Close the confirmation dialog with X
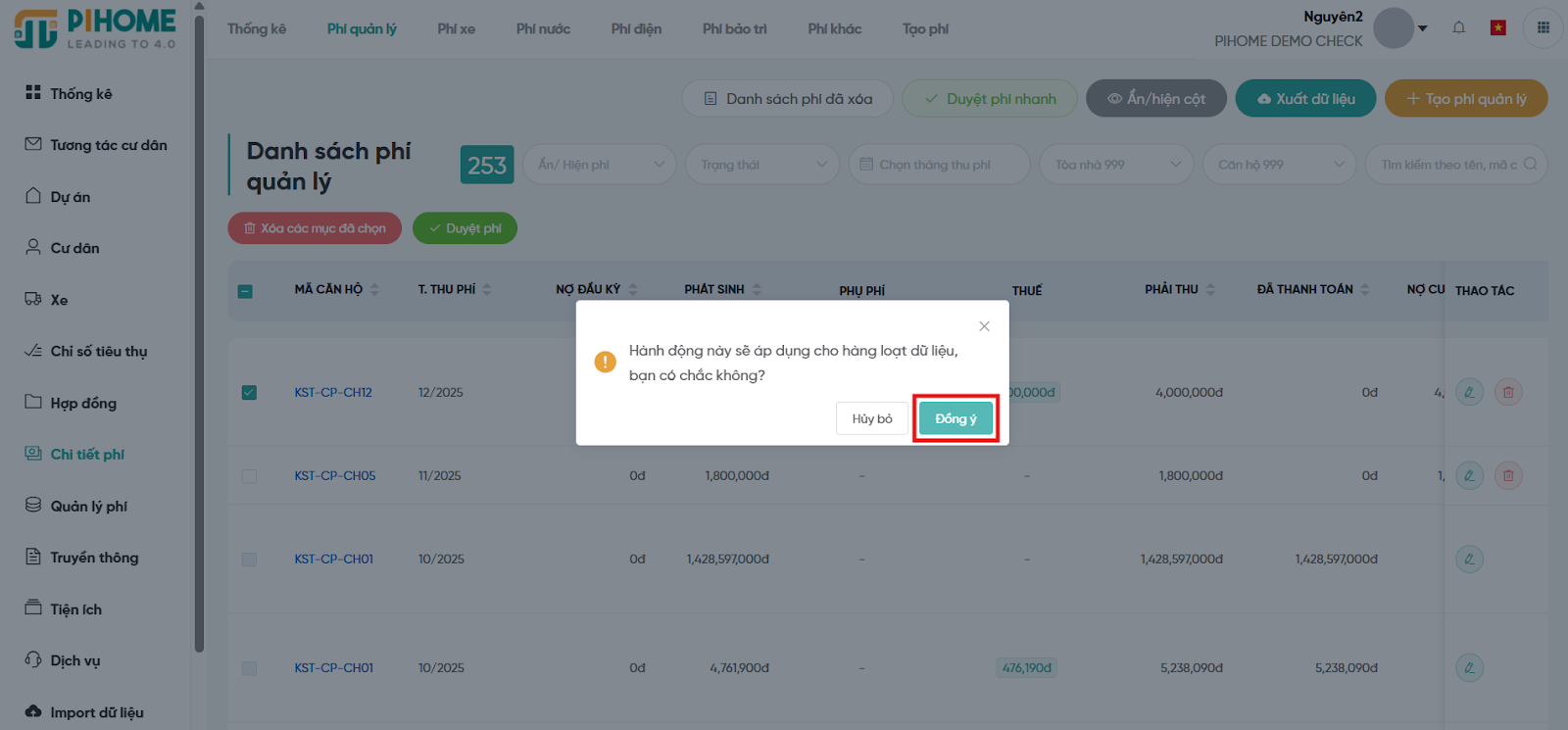 click(984, 326)
